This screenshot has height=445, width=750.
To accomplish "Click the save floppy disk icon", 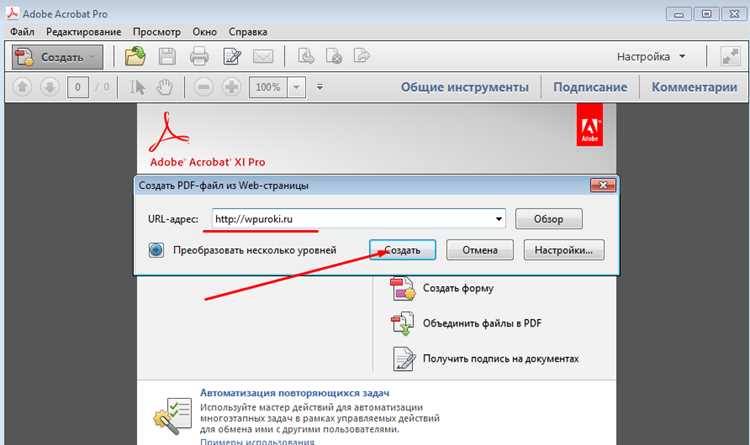I will click(x=167, y=56).
